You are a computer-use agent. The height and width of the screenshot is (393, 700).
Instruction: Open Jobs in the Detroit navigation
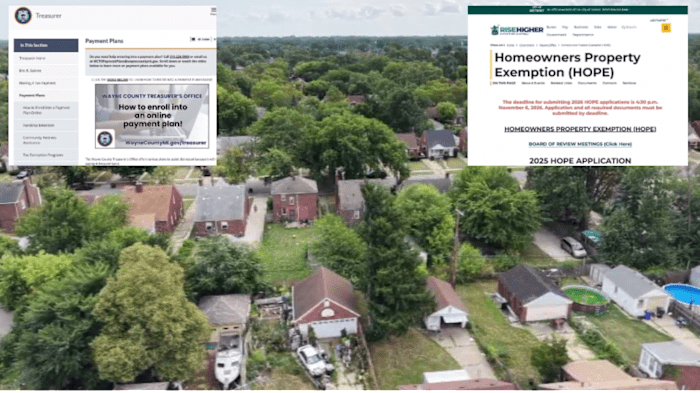597,27
